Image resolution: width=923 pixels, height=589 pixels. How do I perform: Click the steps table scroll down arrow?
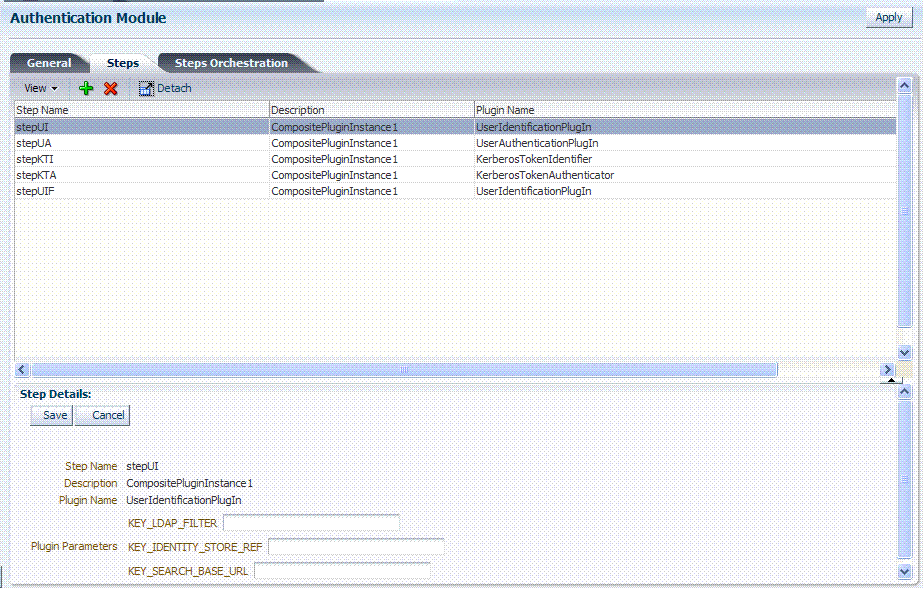(905, 352)
